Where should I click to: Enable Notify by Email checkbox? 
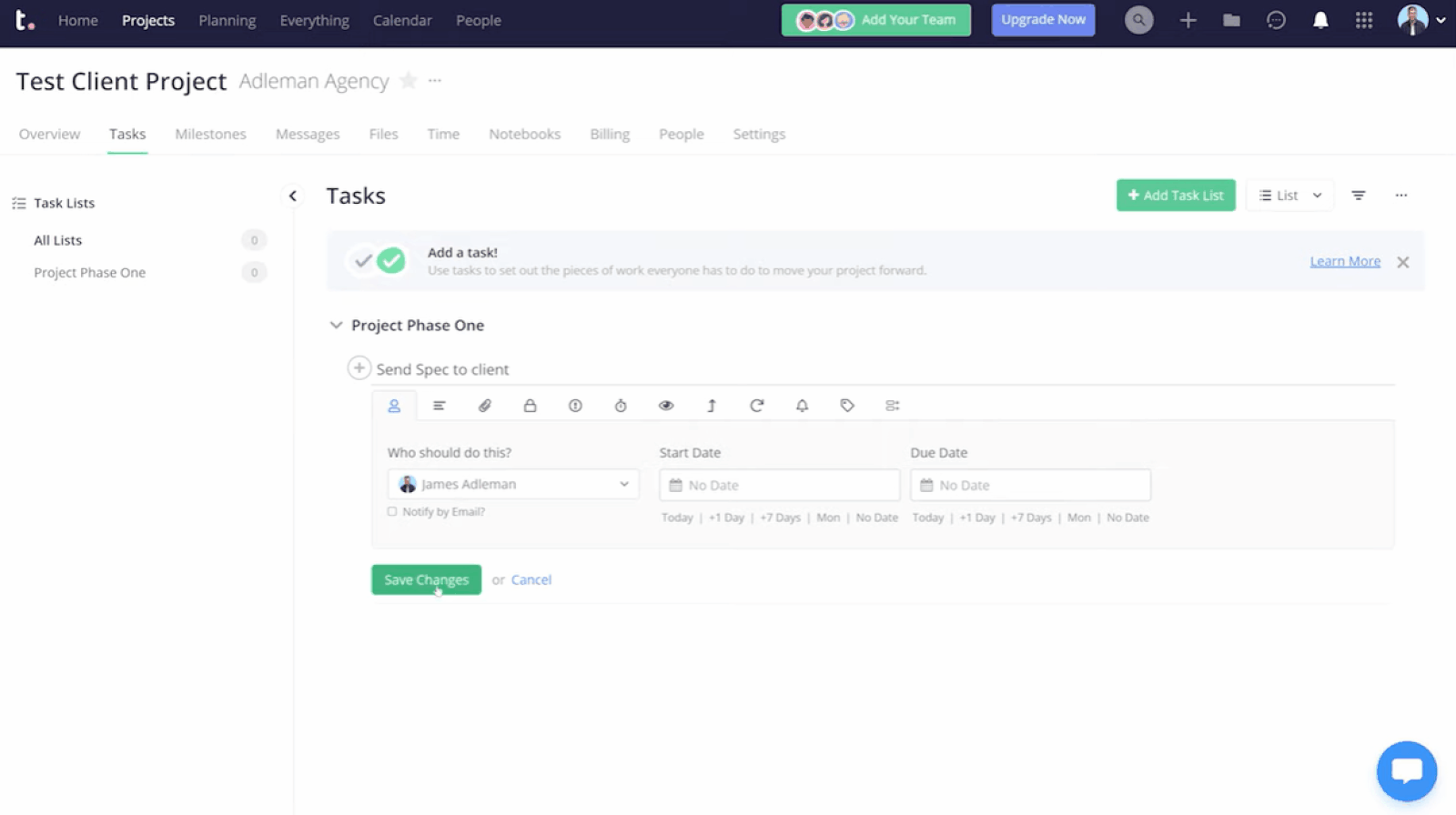[392, 511]
